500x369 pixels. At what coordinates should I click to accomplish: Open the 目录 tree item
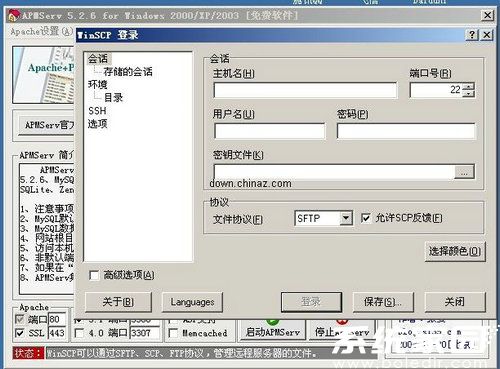point(113,98)
